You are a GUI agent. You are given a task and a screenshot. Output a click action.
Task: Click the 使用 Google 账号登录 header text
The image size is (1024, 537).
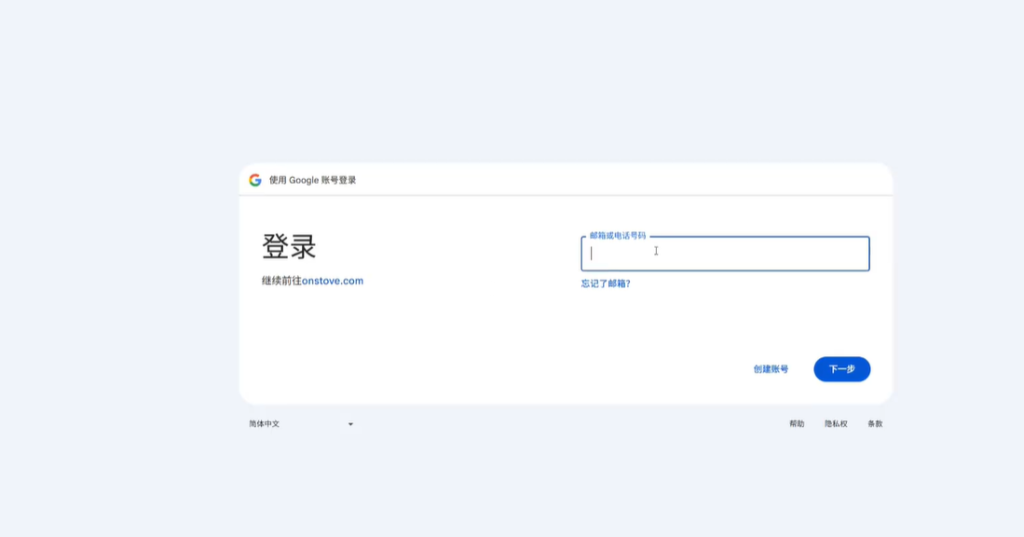click(312, 180)
